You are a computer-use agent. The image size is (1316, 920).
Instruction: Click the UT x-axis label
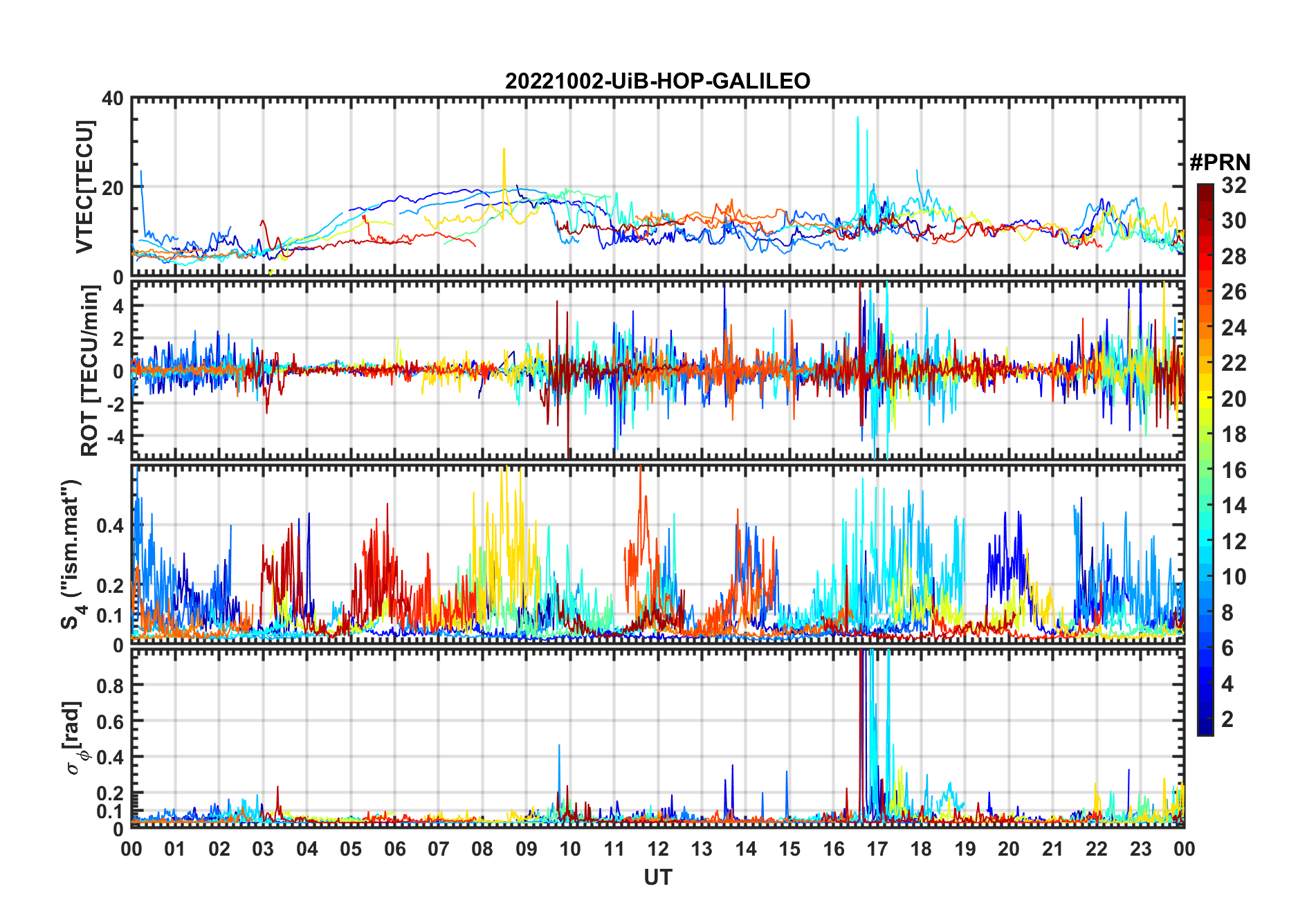click(657, 878)
